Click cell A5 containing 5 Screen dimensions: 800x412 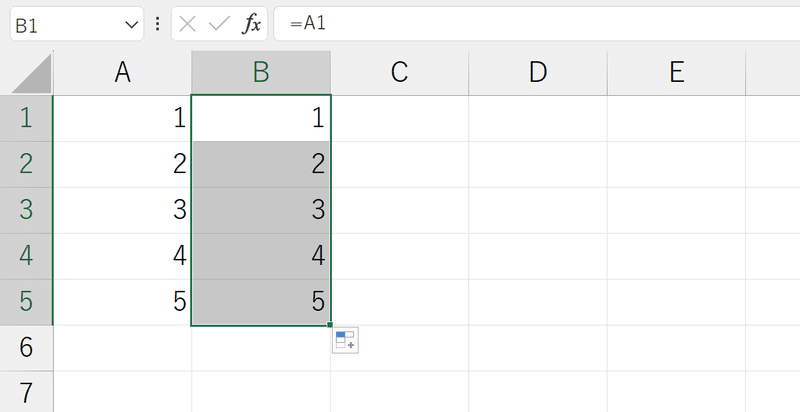122,302
